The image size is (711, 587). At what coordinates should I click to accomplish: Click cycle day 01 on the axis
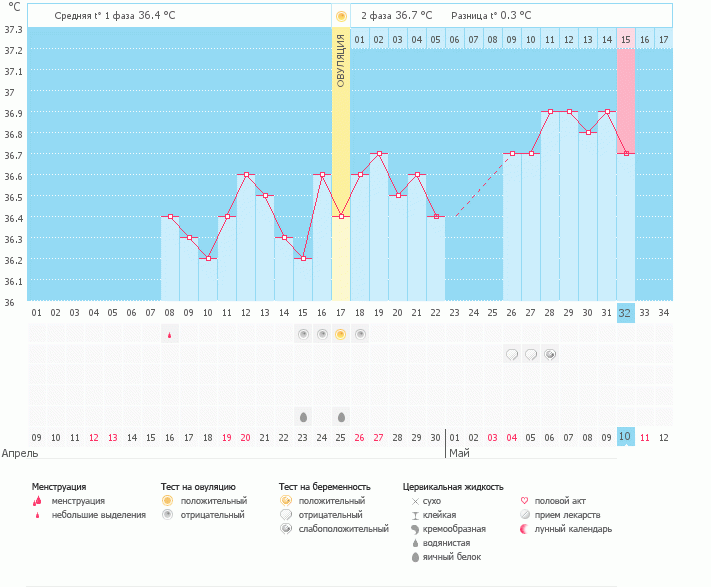pos(36,313)
